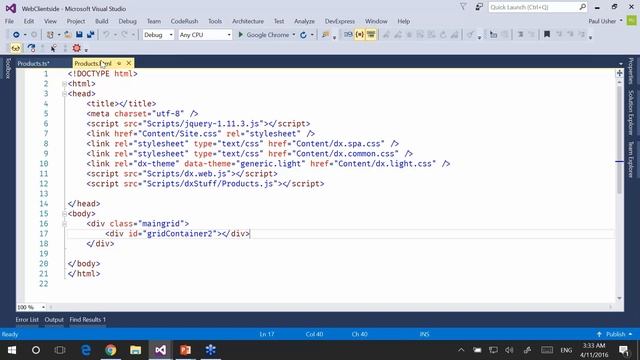Click the Publish button in status bar

(x=614, y=334)
